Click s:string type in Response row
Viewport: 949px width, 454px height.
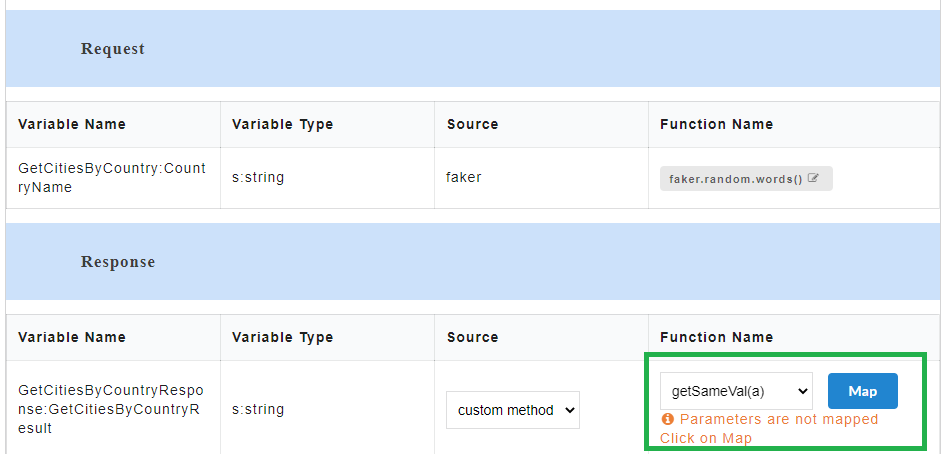pos(258,409)
